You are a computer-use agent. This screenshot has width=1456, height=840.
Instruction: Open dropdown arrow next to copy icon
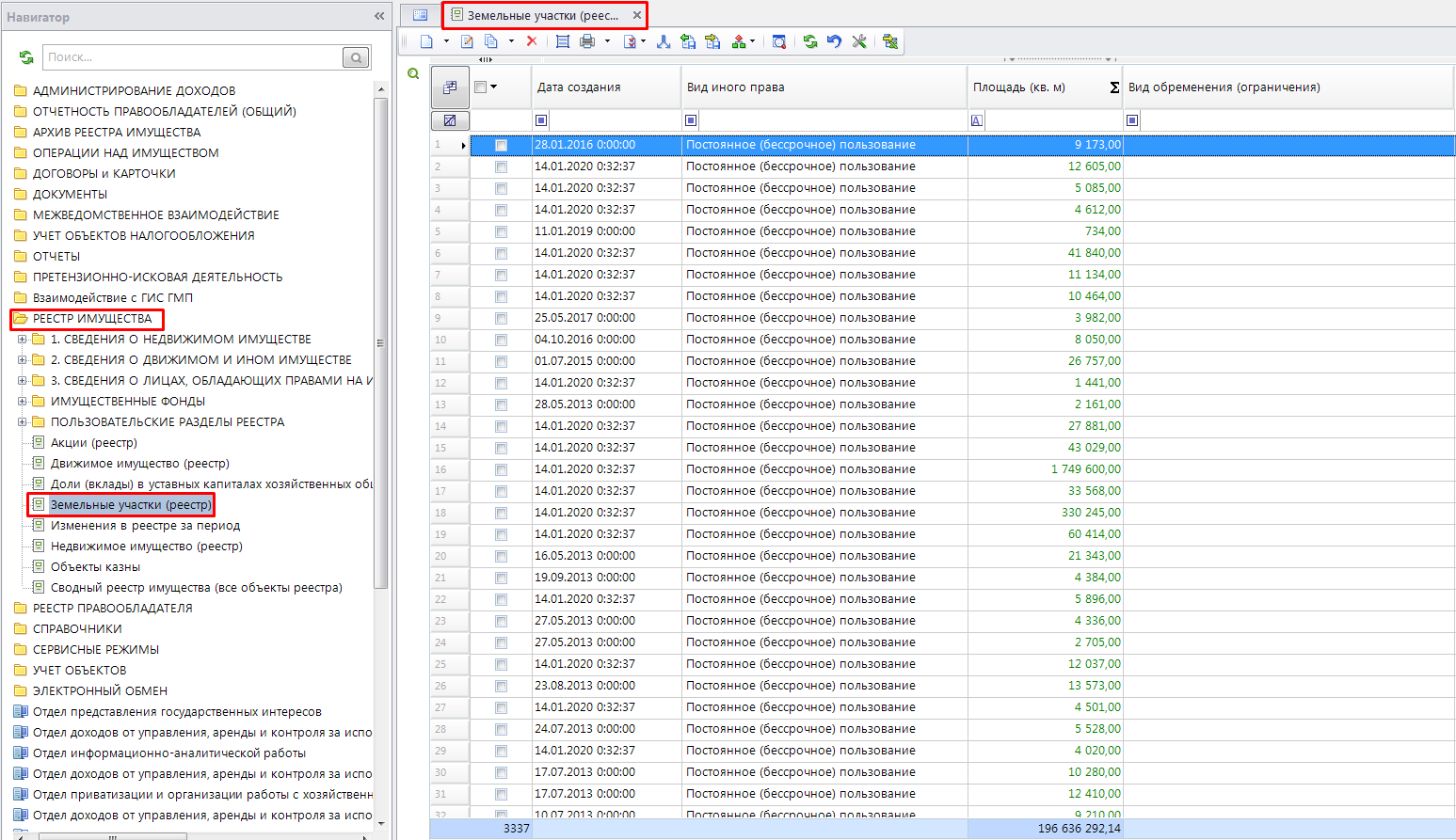coord(511,41)
